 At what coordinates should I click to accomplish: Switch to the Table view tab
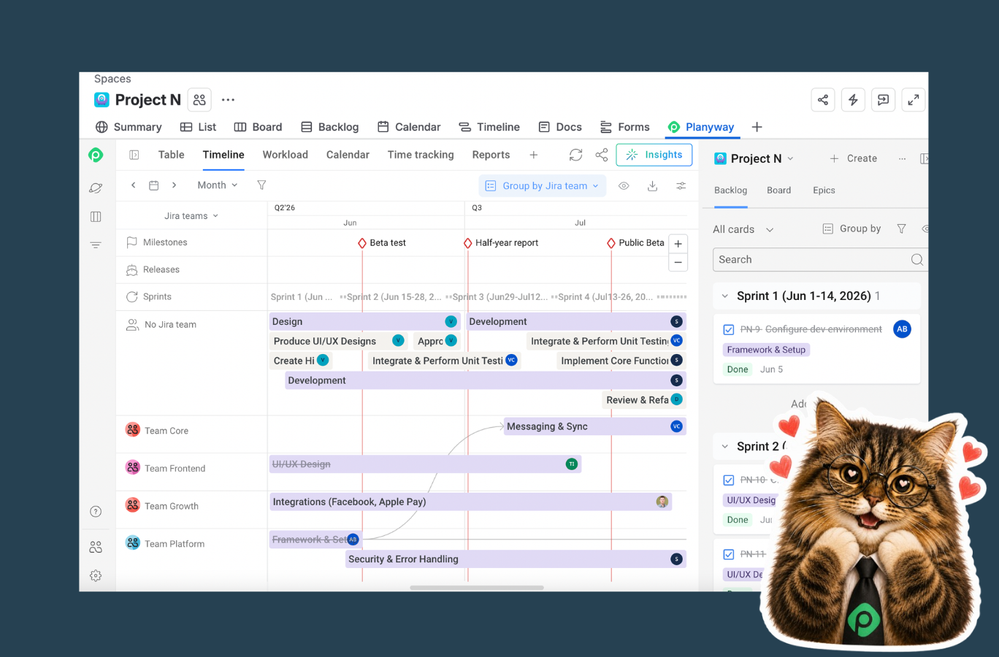point(171,155)
